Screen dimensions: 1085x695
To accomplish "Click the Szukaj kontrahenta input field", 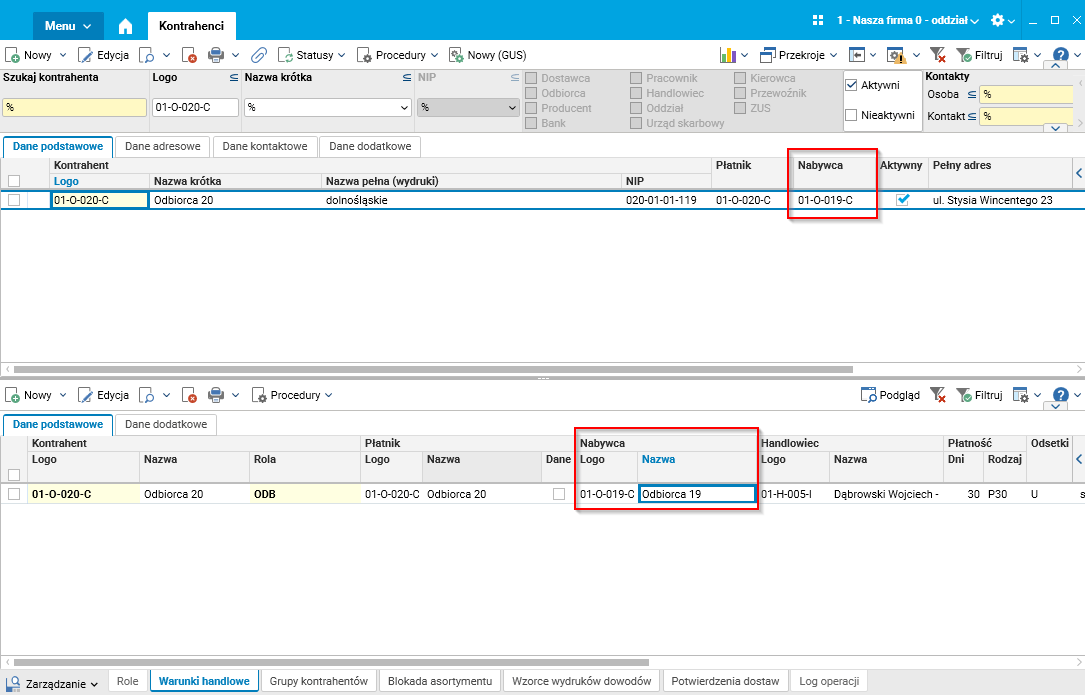I will [75, 107].
